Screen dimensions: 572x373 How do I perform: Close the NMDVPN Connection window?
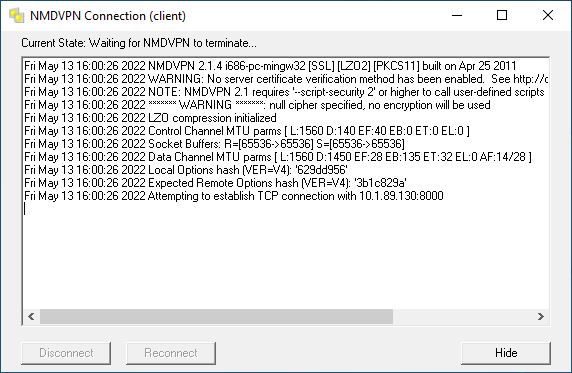548,15
